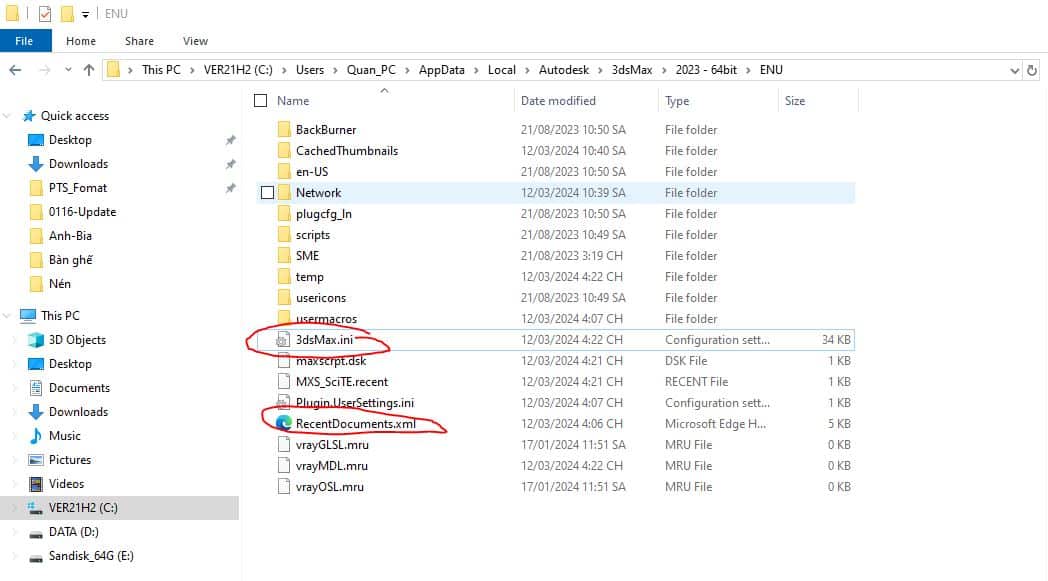
Task: Tick the checkbox beside Network folder
Action: [267, 193]
